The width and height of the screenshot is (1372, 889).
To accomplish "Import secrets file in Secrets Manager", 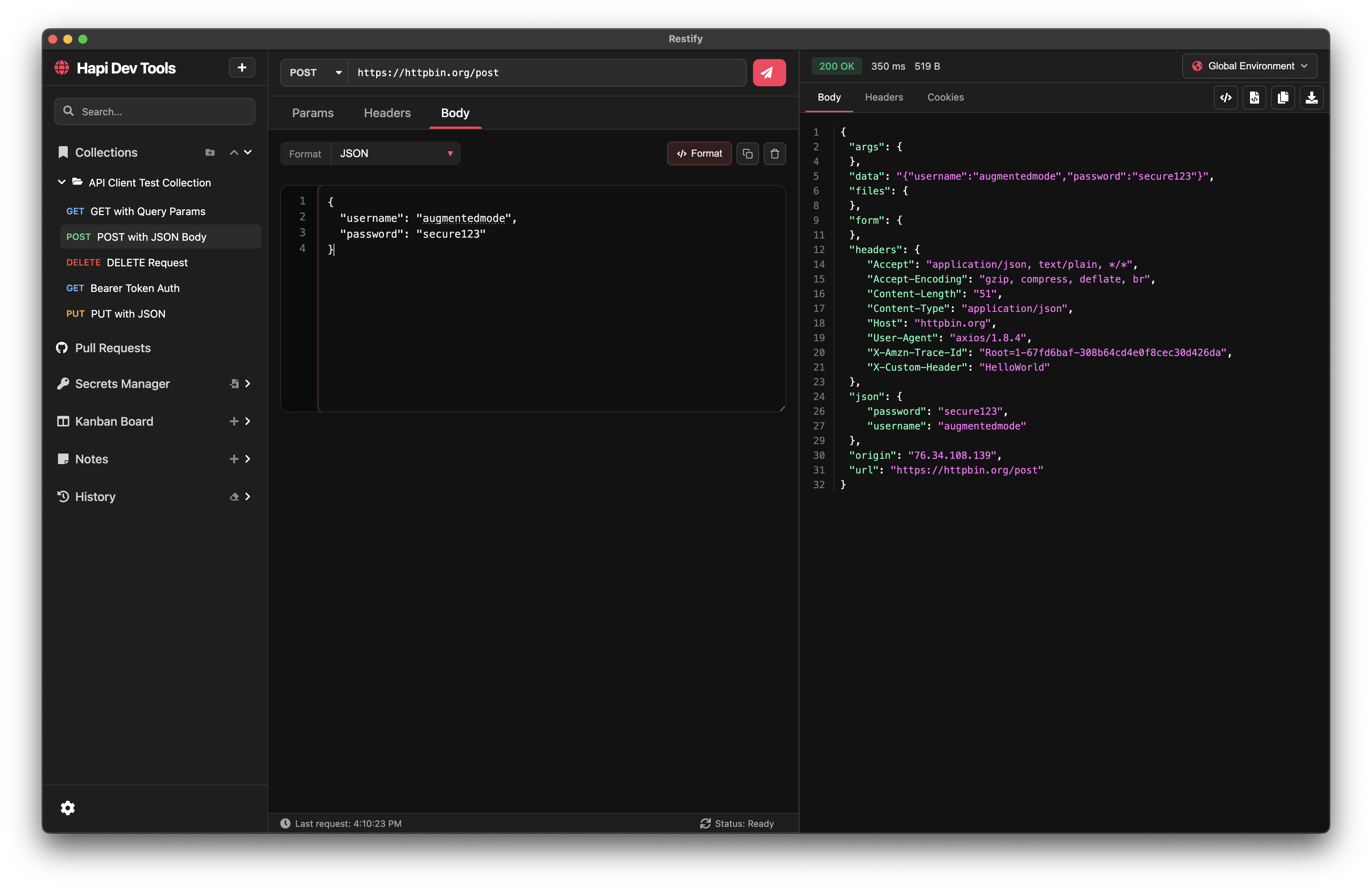I will [x=234, y=383].
